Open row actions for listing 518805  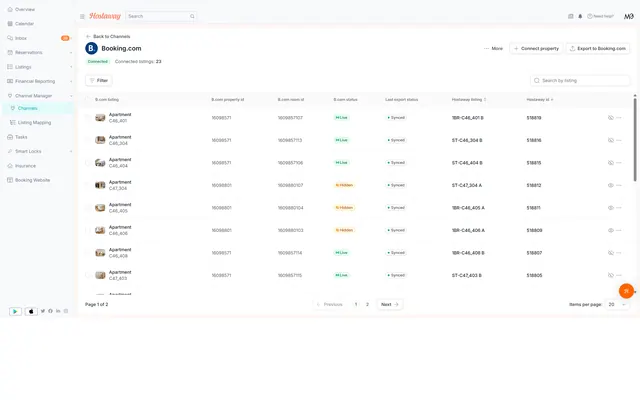click(x=619, y=275)
